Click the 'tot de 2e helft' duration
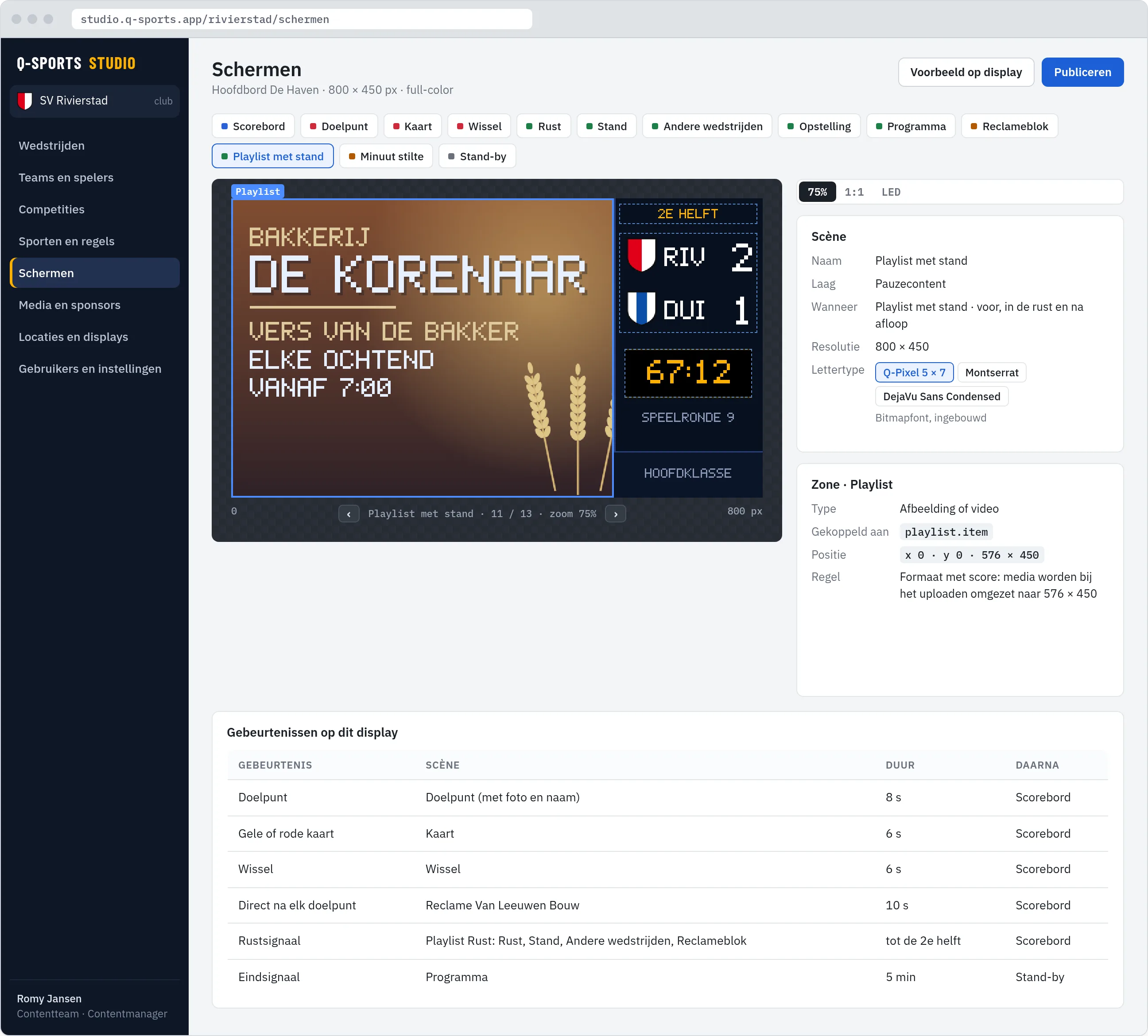Screen dimensions: 1148x1036 (x=923, y=942)
